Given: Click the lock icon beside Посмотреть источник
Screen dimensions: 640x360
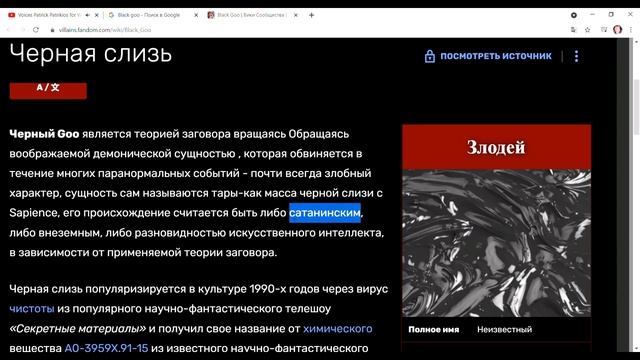Looking at the screenshot, I should click(x=429, y=56).
